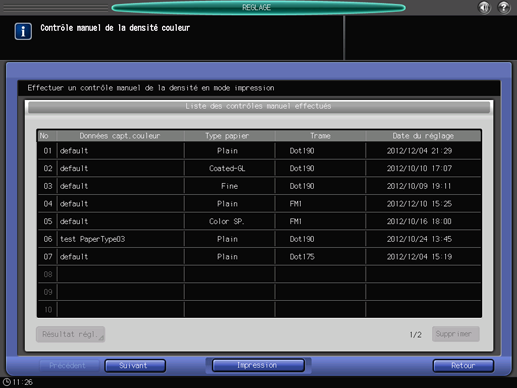The image size is (517, 388).
Task: Select empty row number 10
Action: click(259, 310)
